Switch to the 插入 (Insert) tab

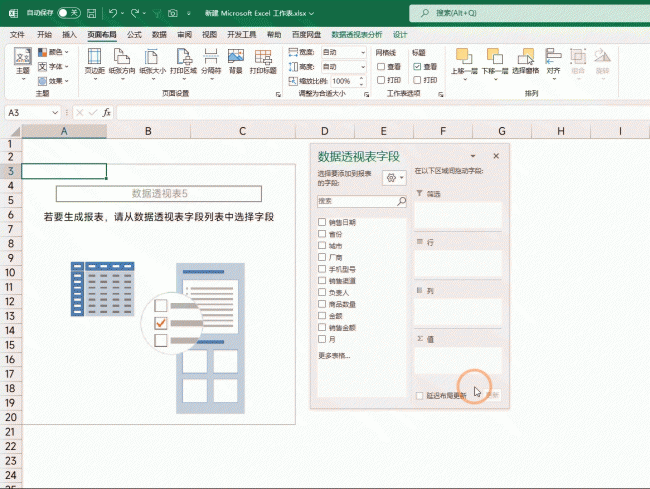(x=69, y=35)
